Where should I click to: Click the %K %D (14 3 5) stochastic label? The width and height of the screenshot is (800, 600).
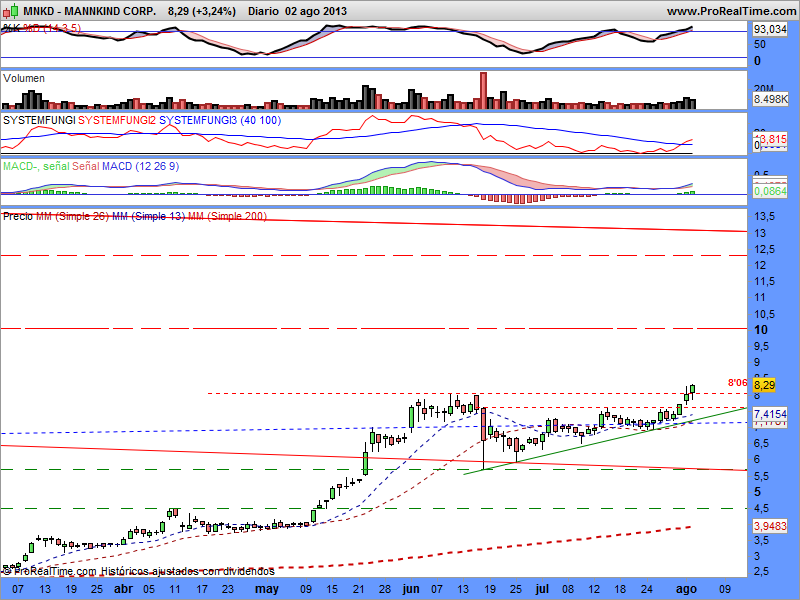(42, 28)
